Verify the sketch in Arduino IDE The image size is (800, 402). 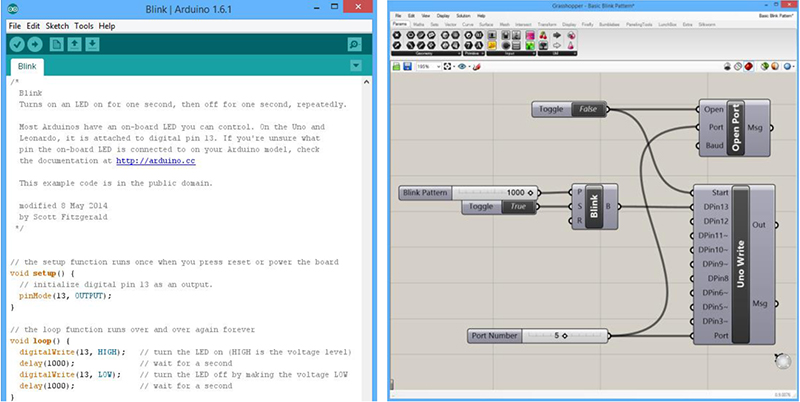point(17,45)
